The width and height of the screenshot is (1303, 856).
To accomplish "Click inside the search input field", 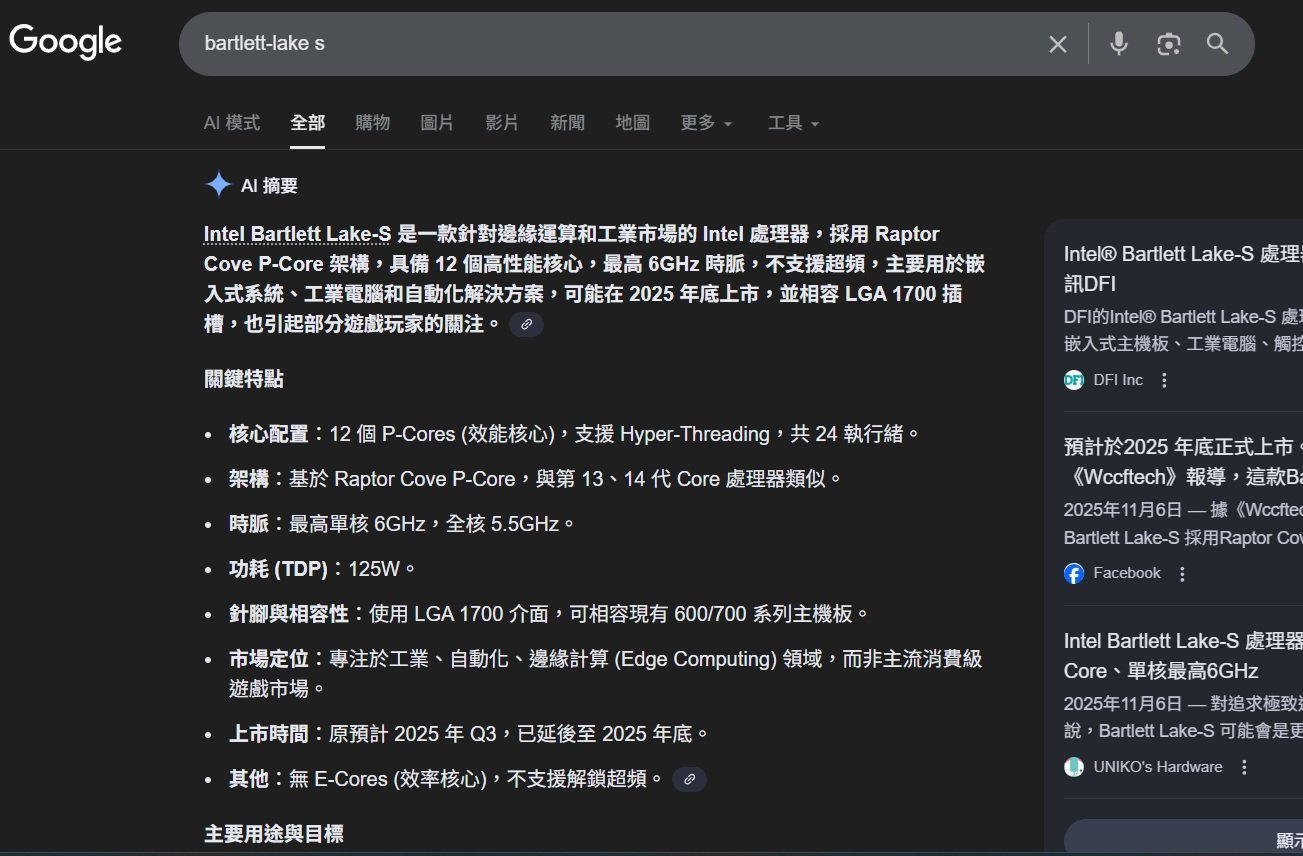I will (x=600, y=44).
